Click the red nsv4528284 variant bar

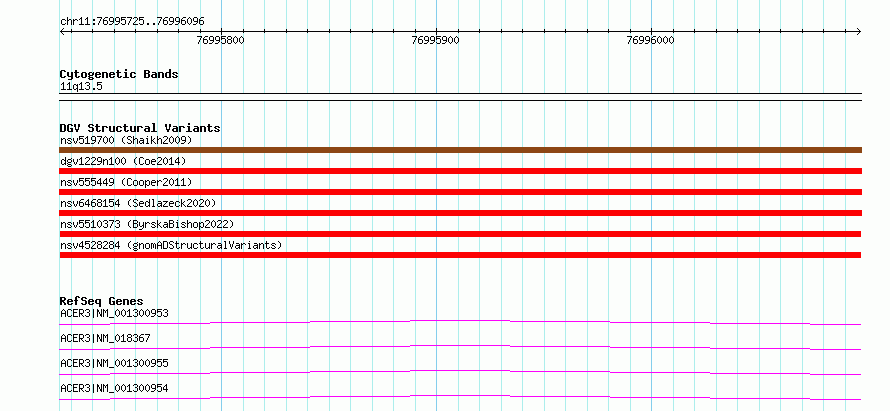tap(460, 255)
